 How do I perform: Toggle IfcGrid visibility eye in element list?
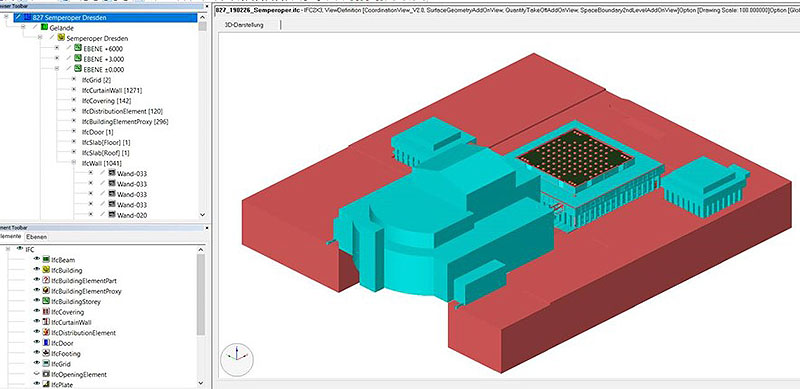coord(37,363)
